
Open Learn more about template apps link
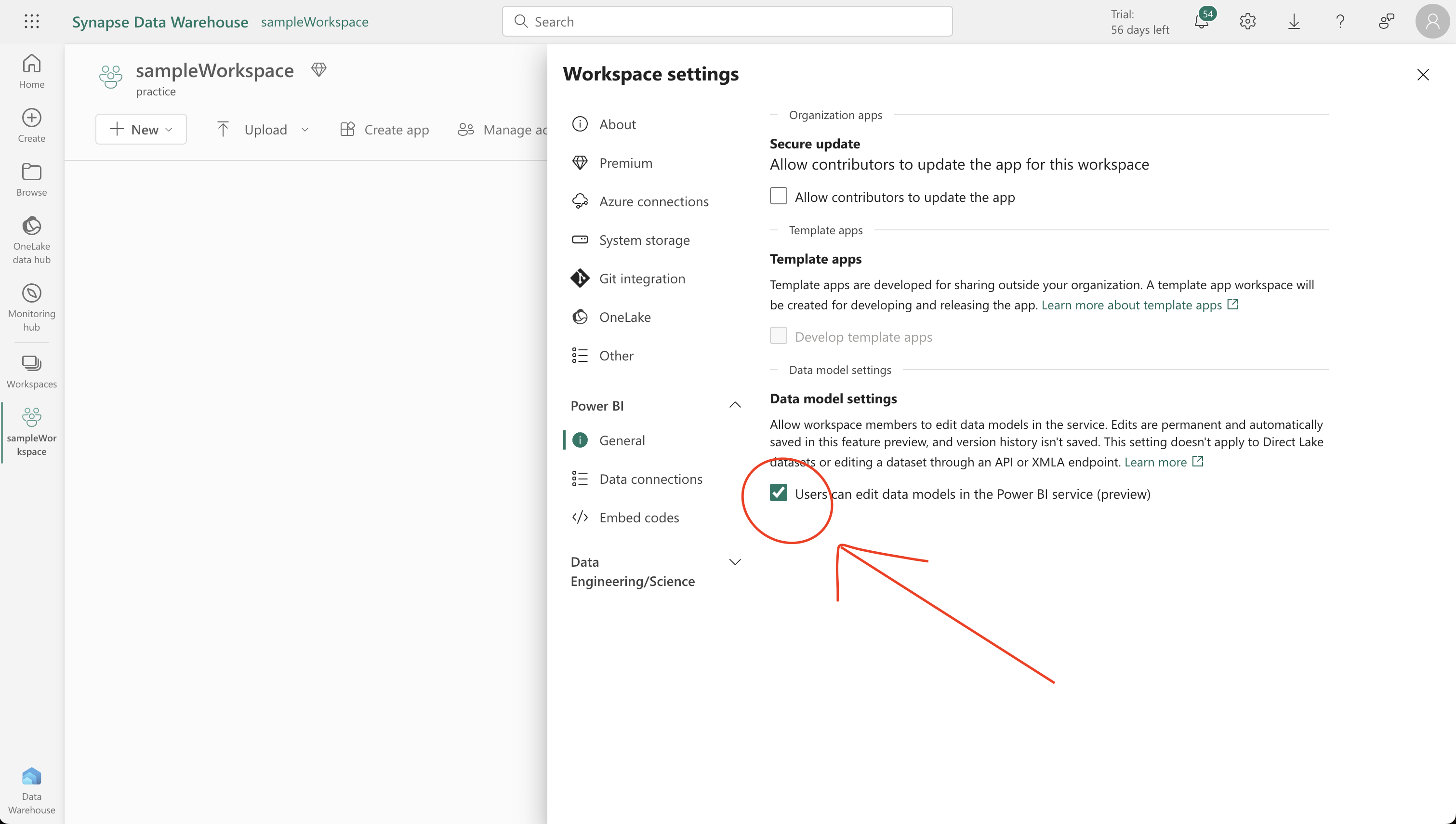(1131, 305)
